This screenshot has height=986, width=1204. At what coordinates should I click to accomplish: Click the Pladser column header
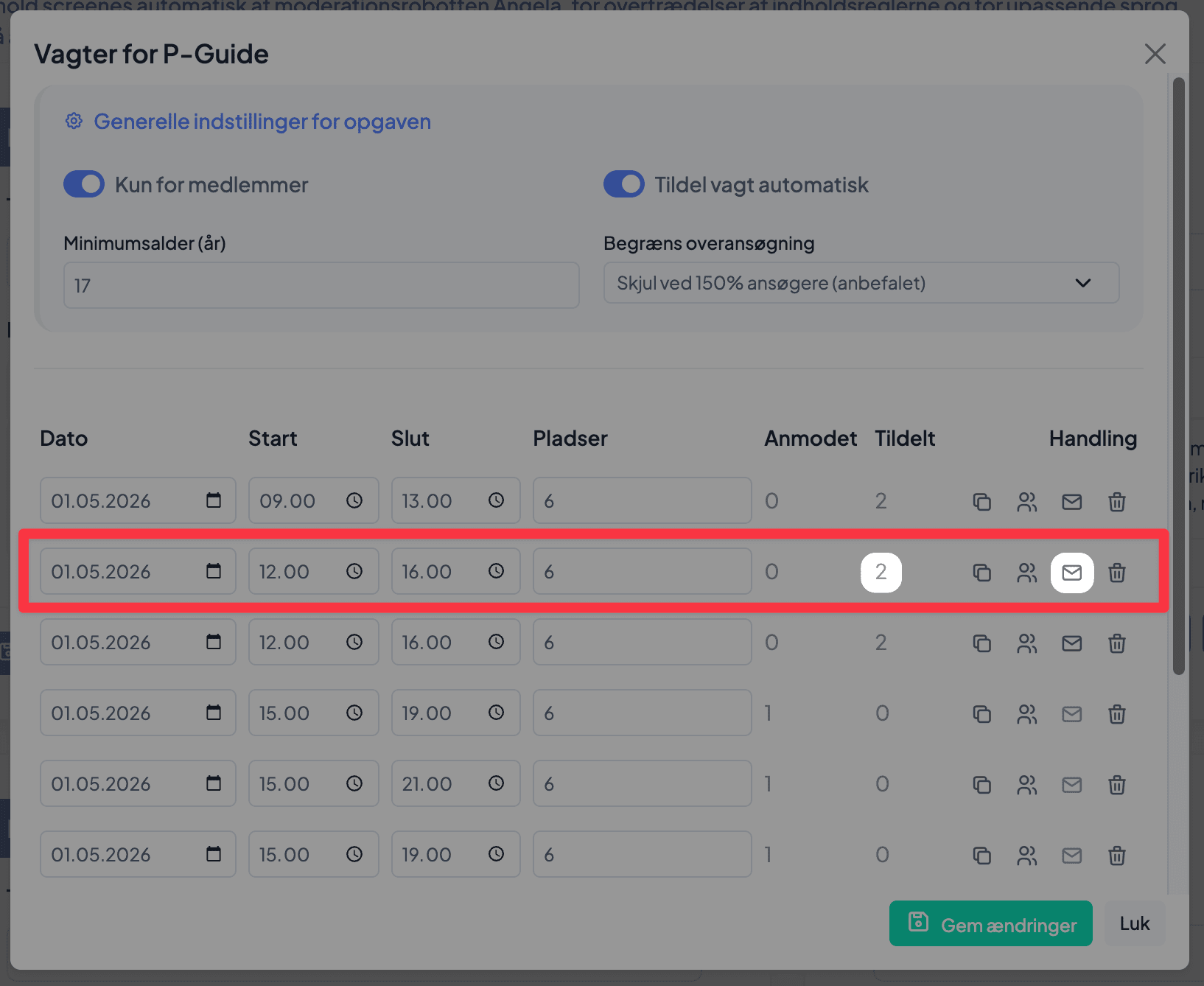pyautogui.click(x=570, y=438)
